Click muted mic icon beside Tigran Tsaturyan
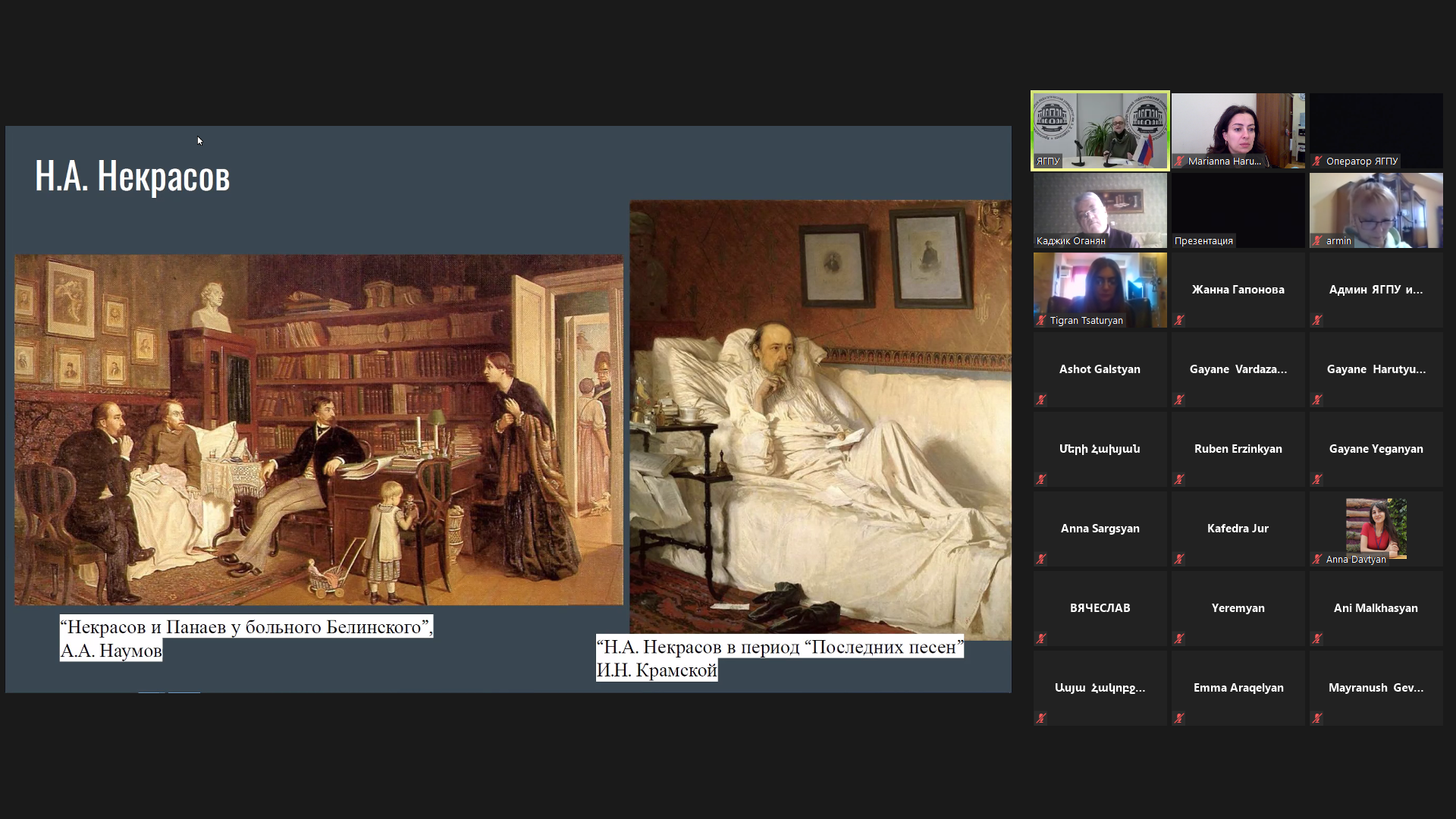 1041,321
